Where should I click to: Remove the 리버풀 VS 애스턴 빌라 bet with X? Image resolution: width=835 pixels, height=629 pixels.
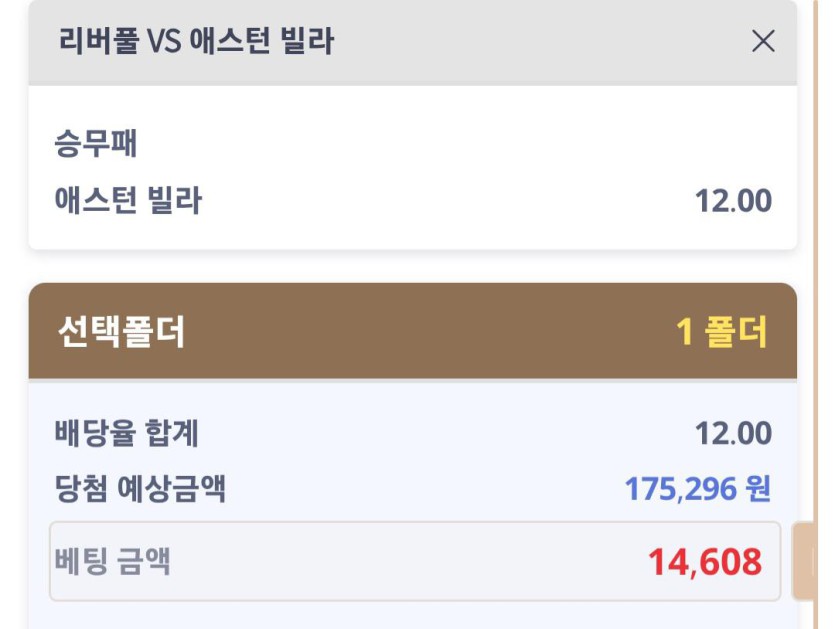[x=763, y=41]
